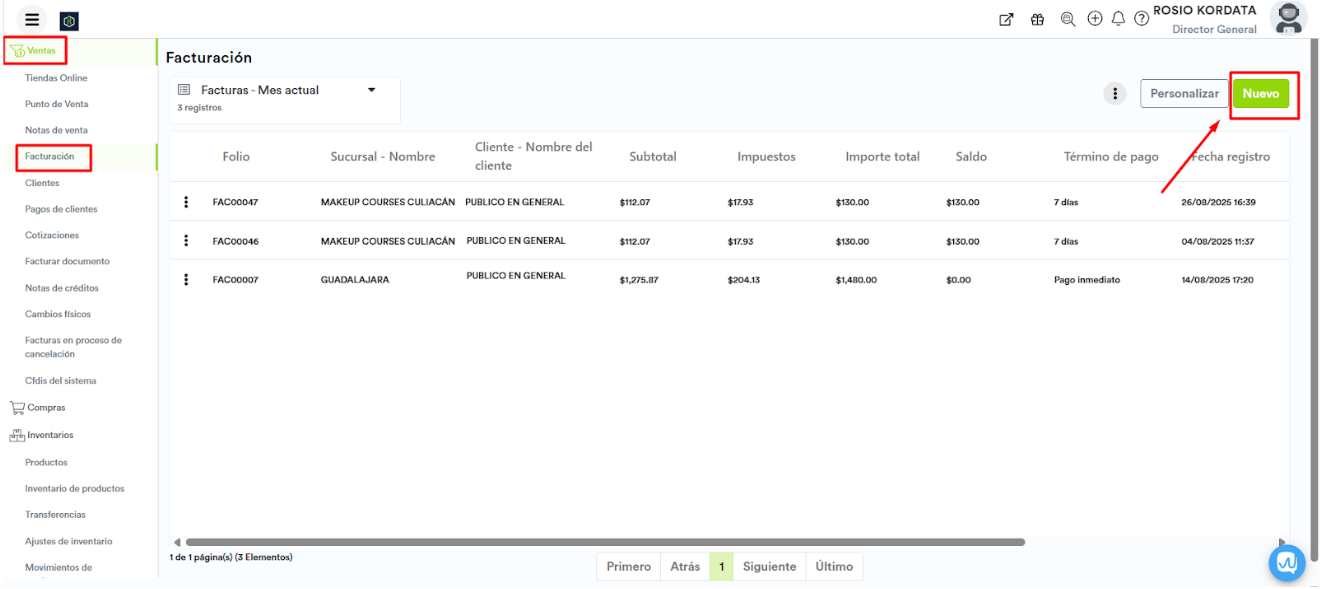Open the chat support bubble
This screenshot has width=1323, height=589.
tap(1287, 563)
